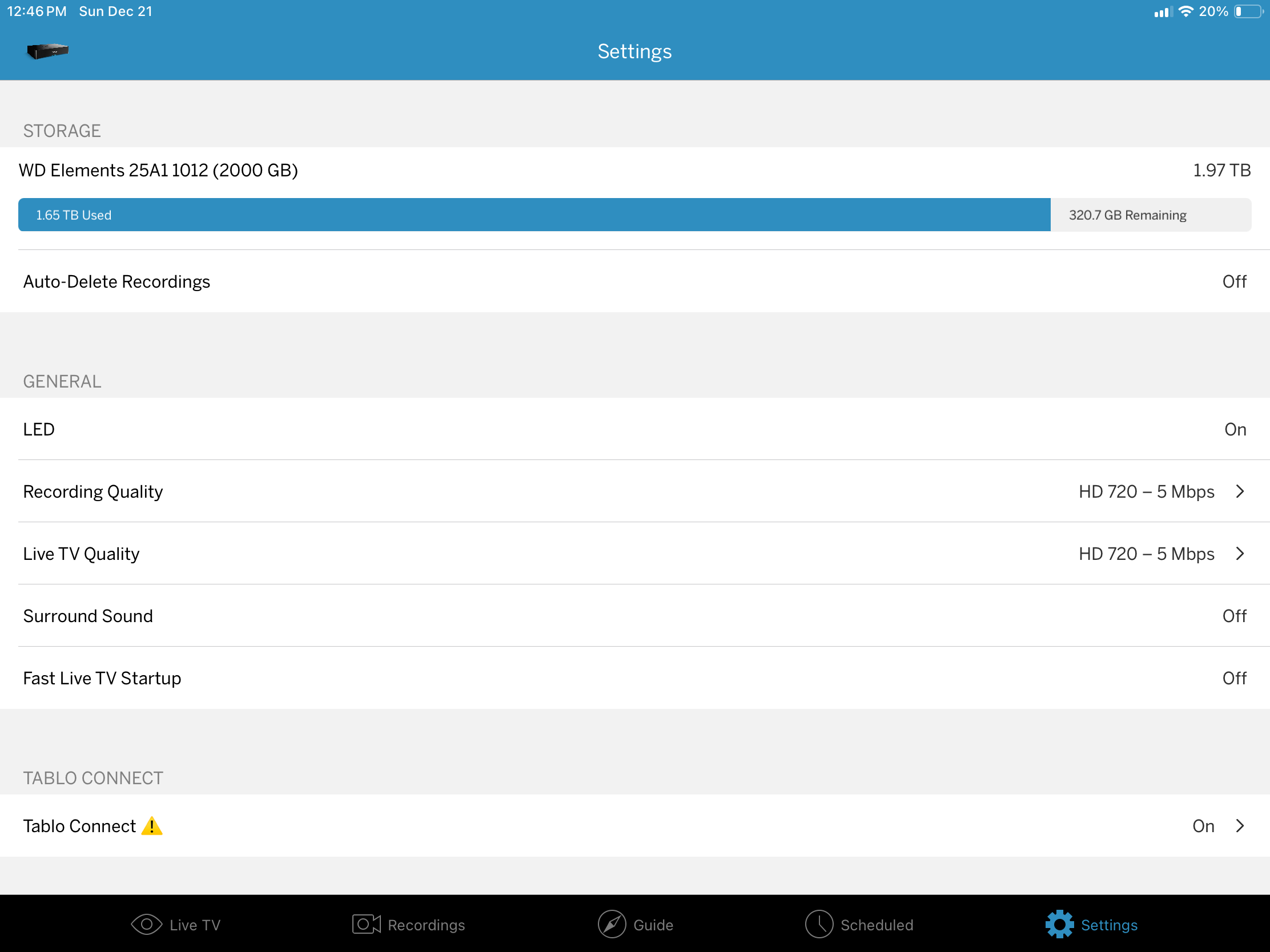Toggle the LED setting

tap(1235, 430)
